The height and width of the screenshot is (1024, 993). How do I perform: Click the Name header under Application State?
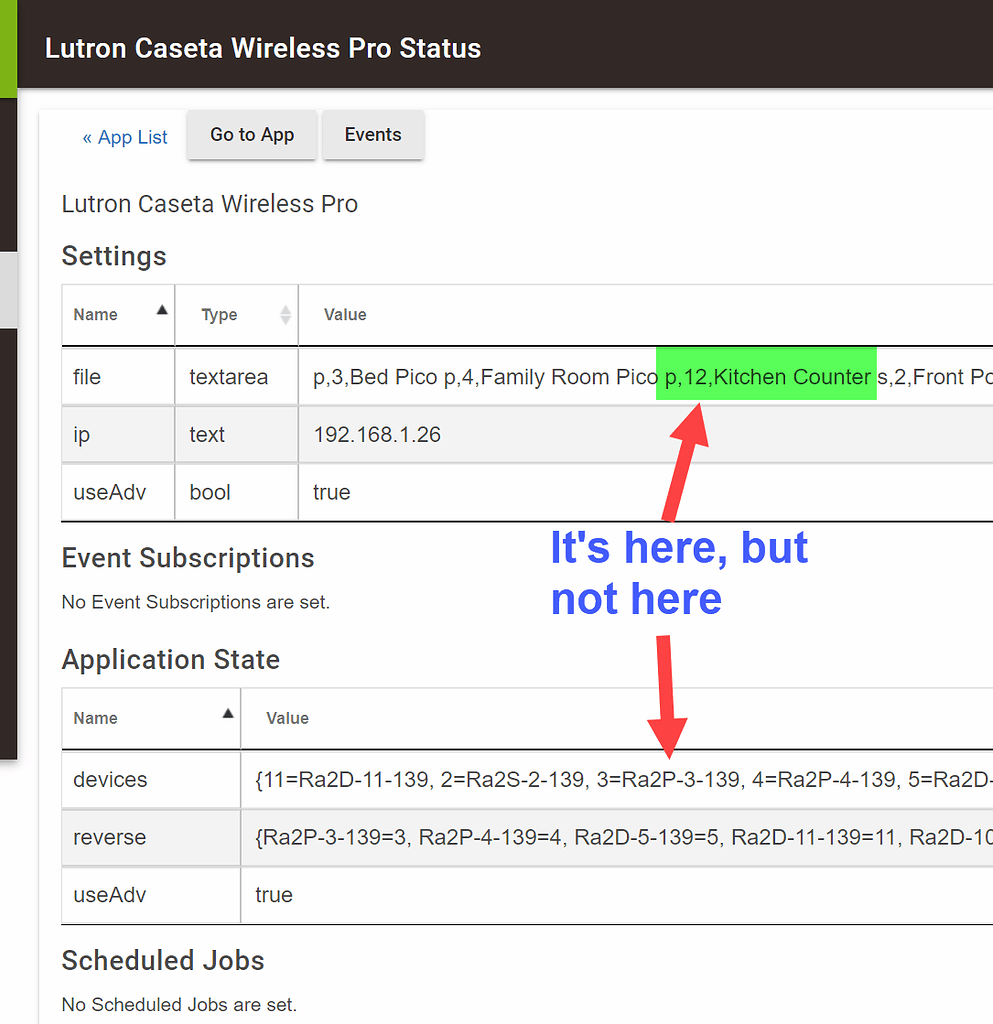tap(95, 717)
